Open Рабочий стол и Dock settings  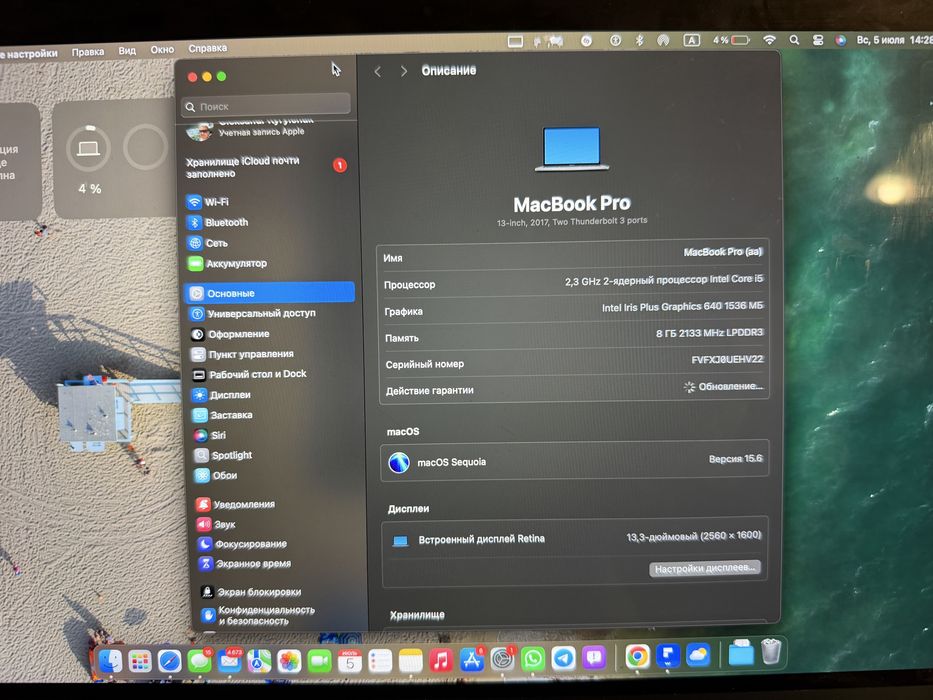point(249,374)
